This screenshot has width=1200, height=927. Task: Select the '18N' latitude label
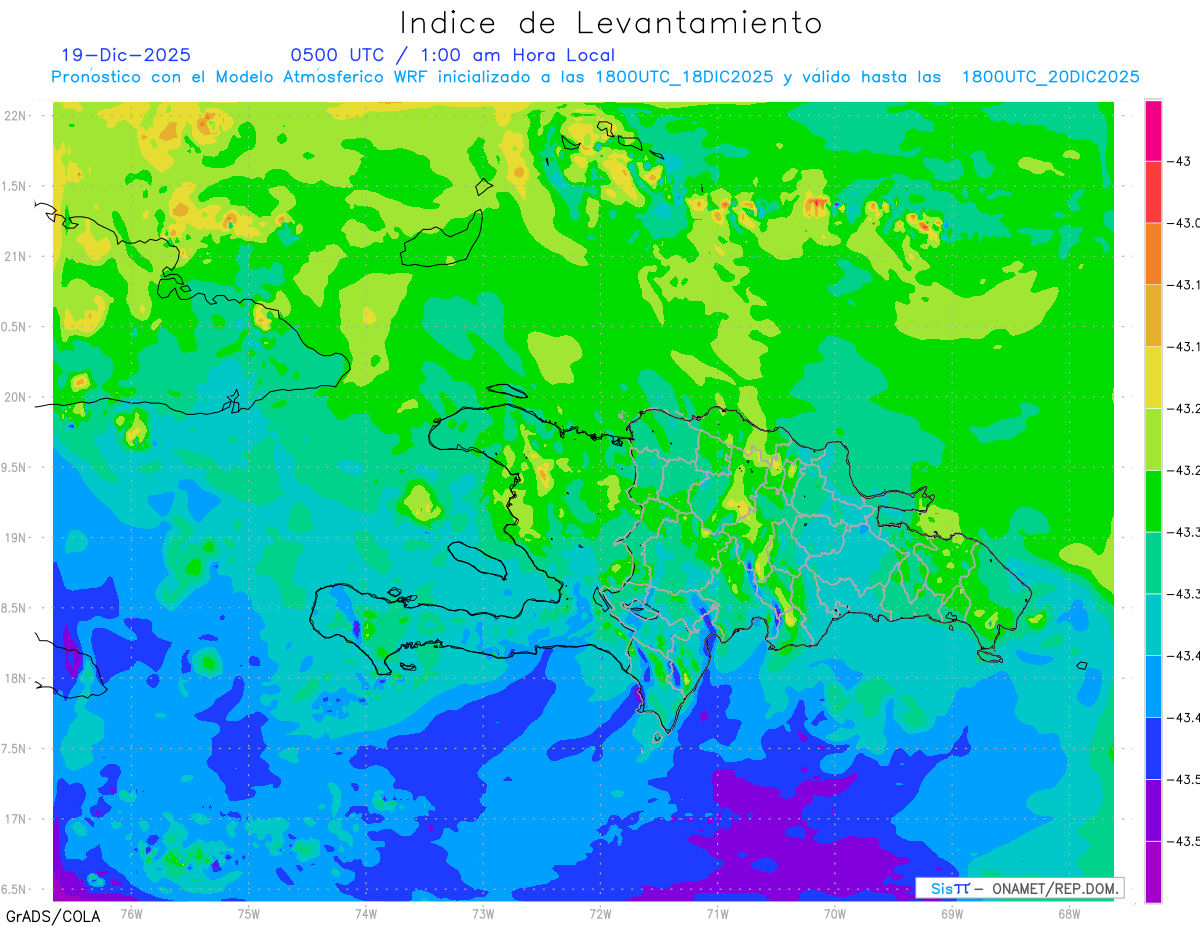[x=15, y=678]
